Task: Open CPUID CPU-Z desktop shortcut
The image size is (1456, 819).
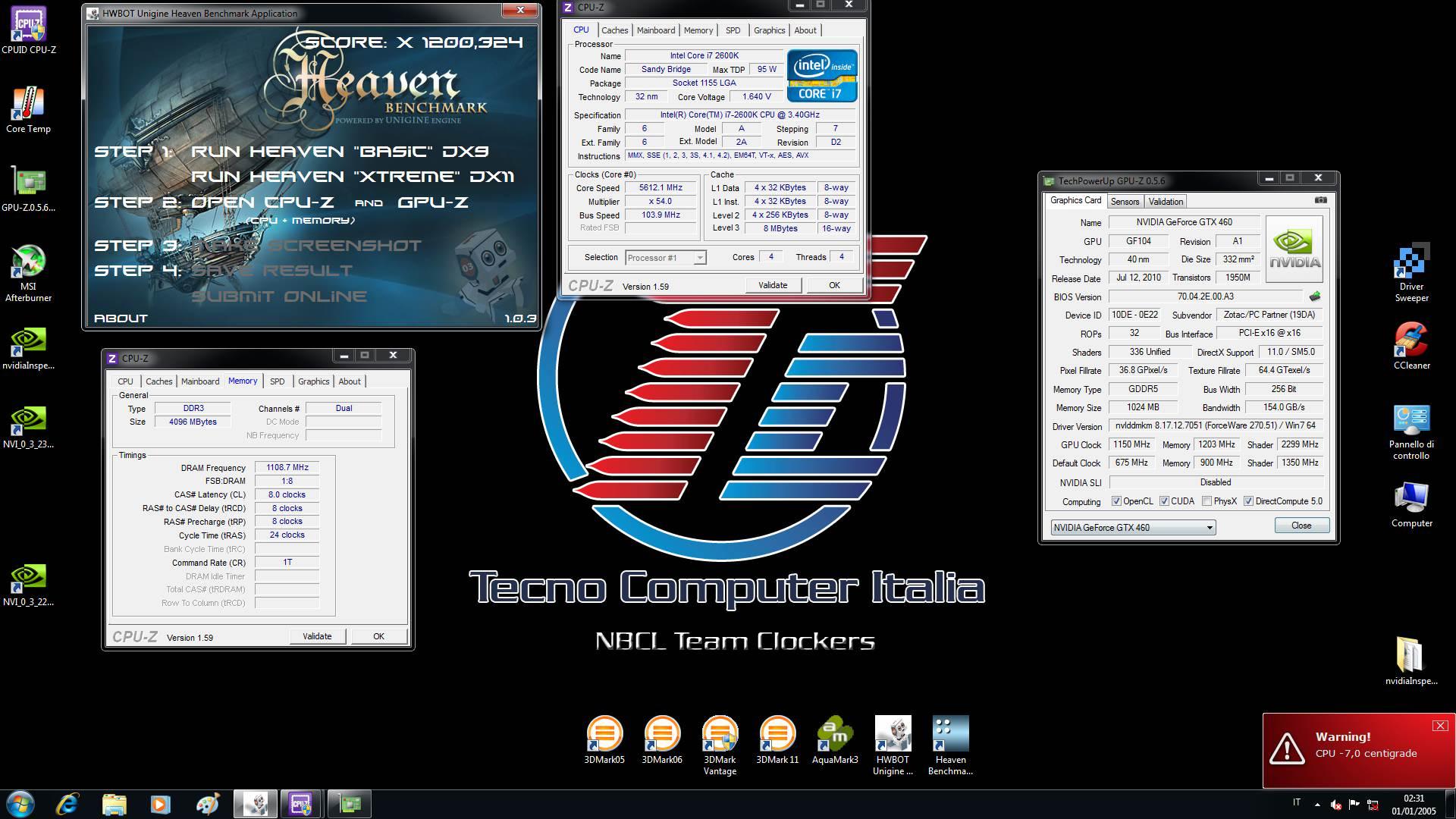Action: pyautogui.click(x=28, y=31)
